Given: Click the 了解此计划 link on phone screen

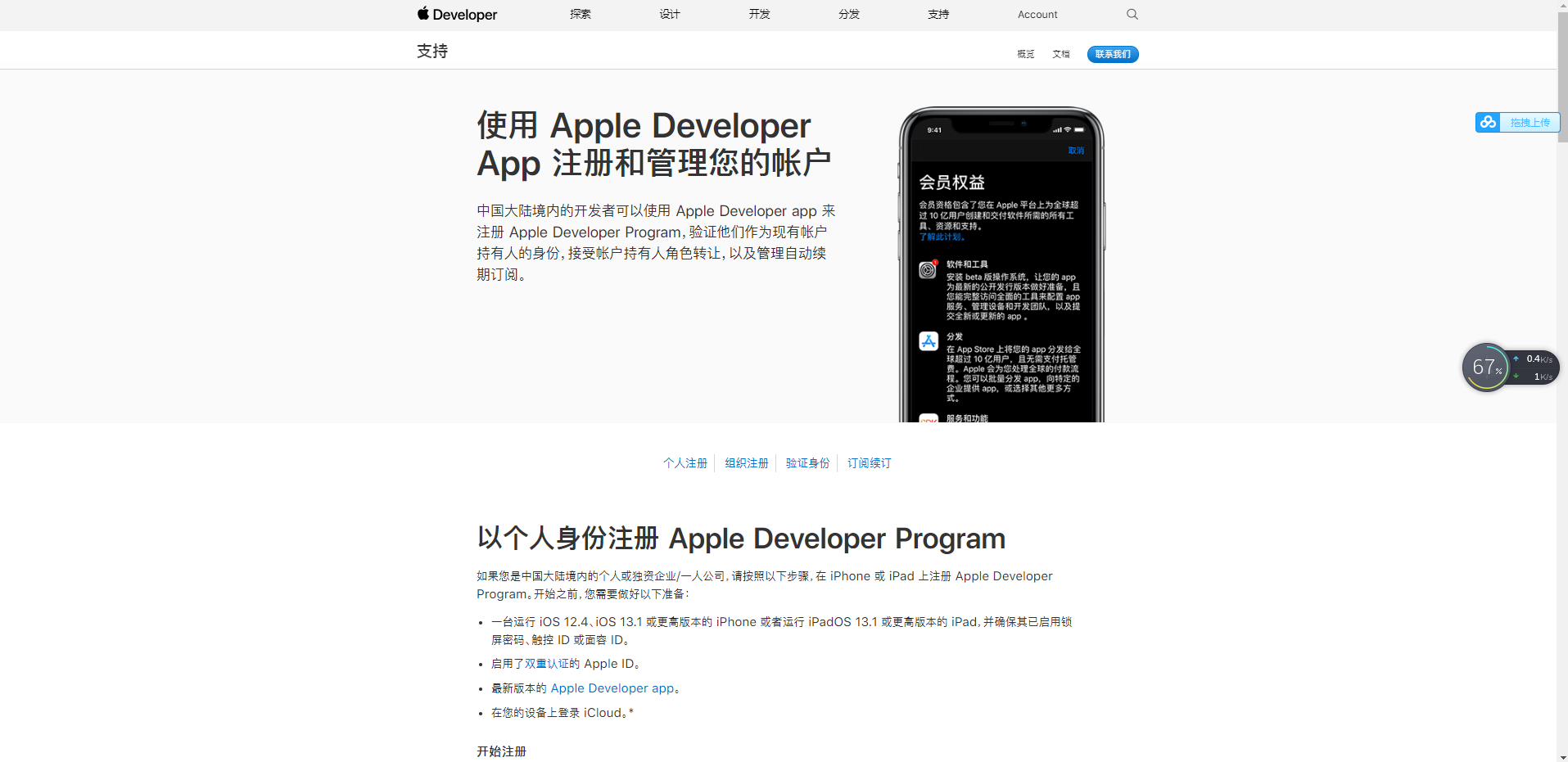Looking at the screenshot, I should click(x=942, y=237).
